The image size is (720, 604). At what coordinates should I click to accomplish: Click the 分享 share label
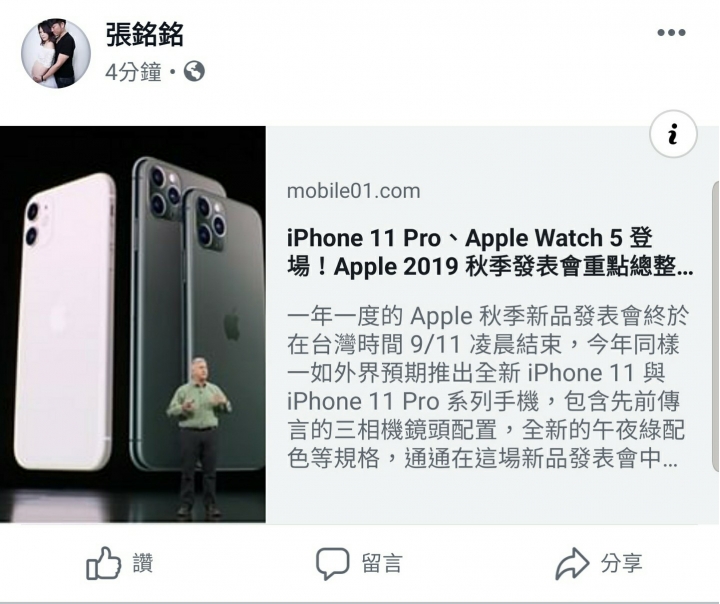[622, 563]
